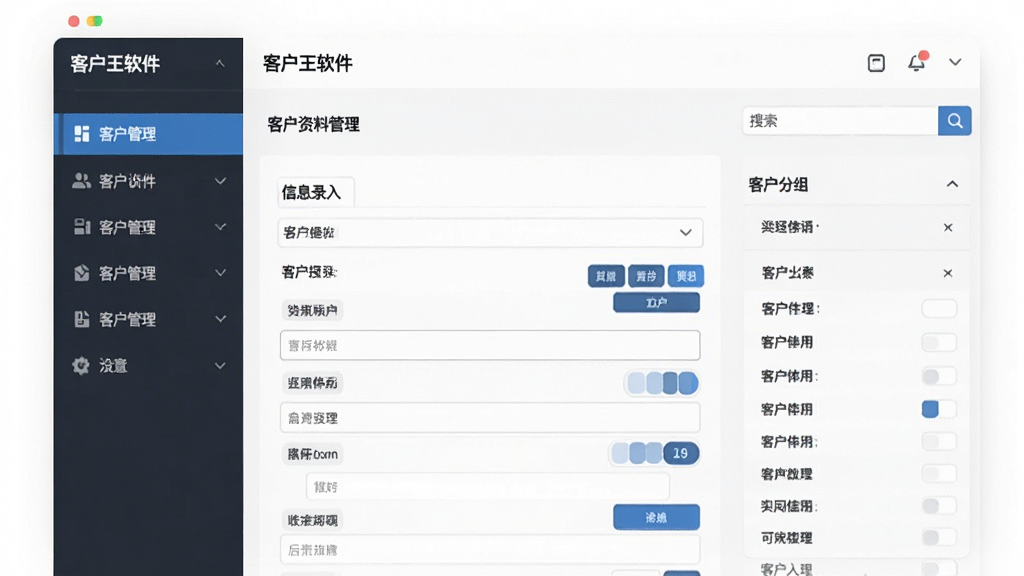
Task: Open the header dropdown chevron next to the bell
Action: click(x=955, y=62)
